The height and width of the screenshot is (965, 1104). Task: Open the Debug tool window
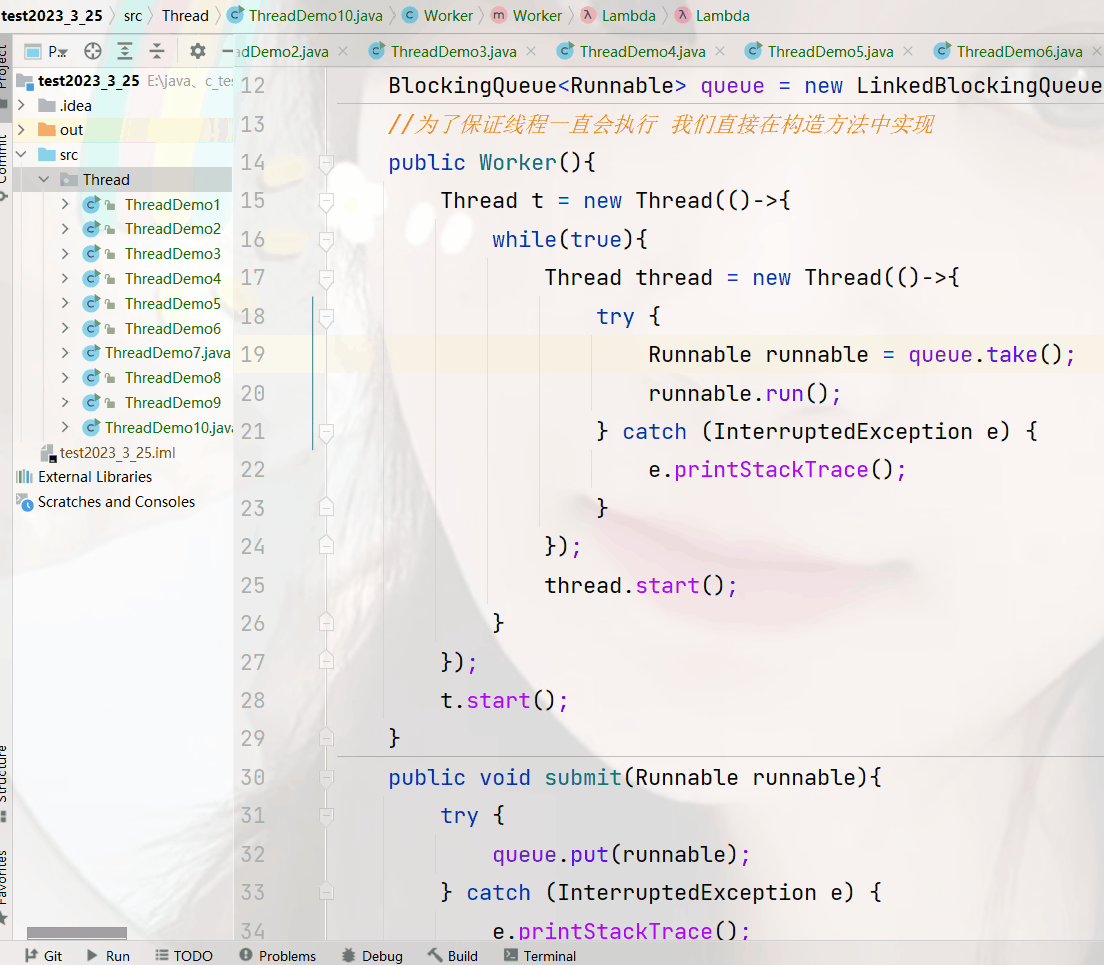[x=372, y=955]
